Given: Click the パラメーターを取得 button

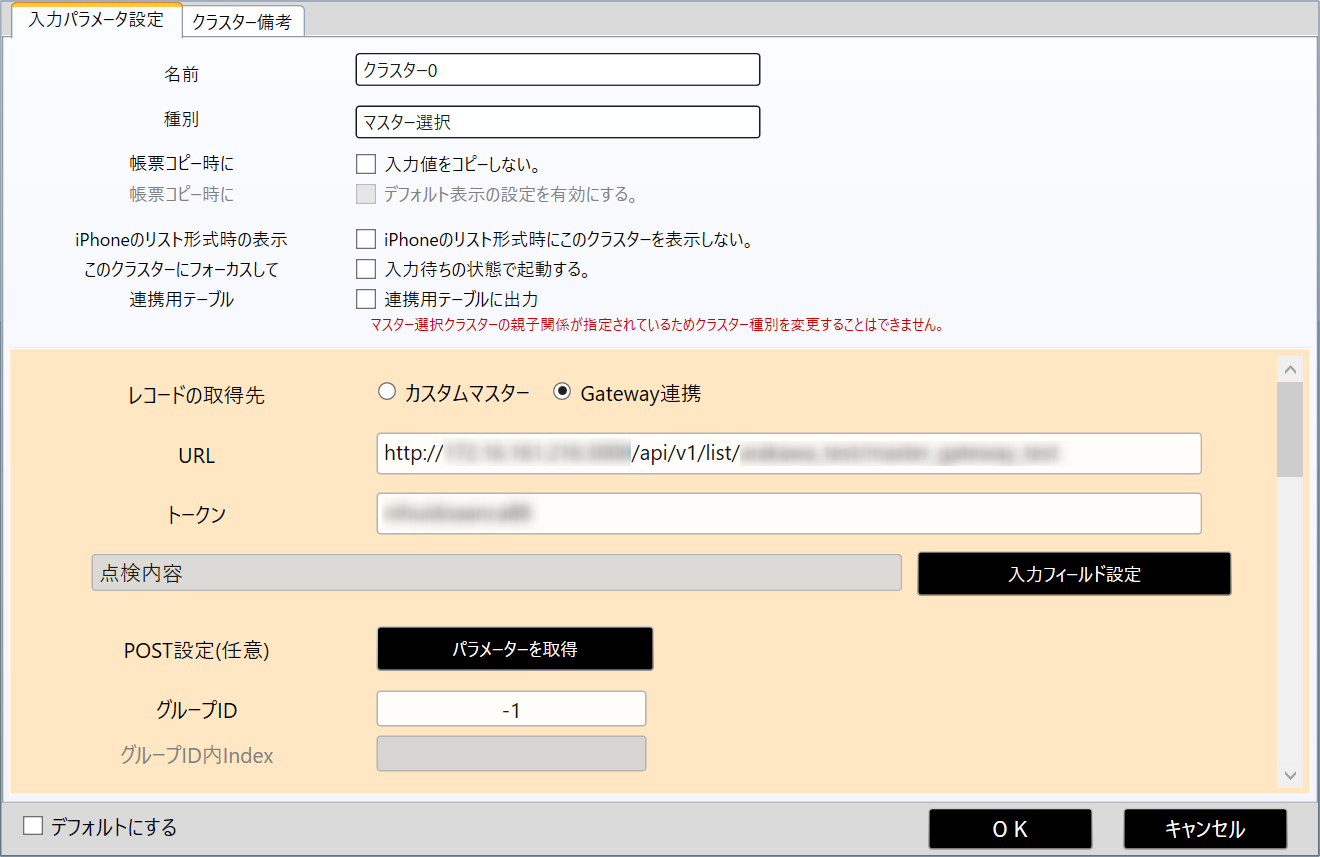Looking at the screenshot, I should click(x=515, y=649).
